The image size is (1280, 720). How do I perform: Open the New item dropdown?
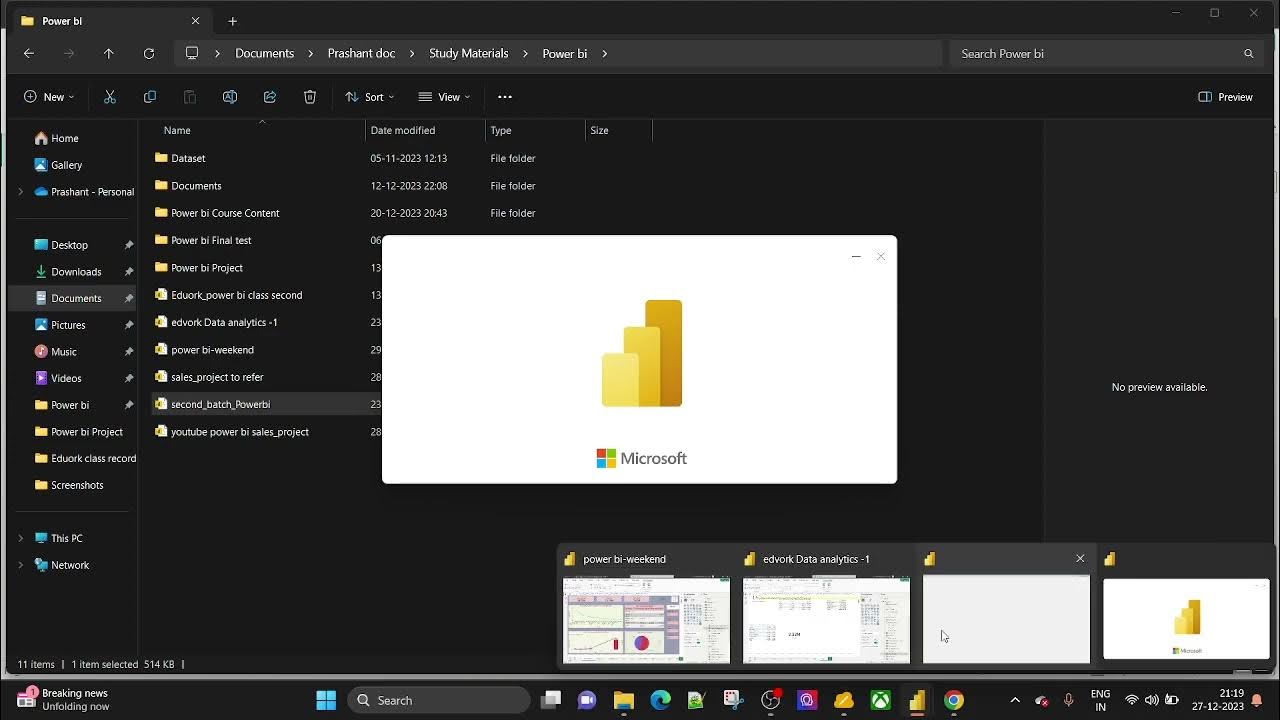point(49,97)
